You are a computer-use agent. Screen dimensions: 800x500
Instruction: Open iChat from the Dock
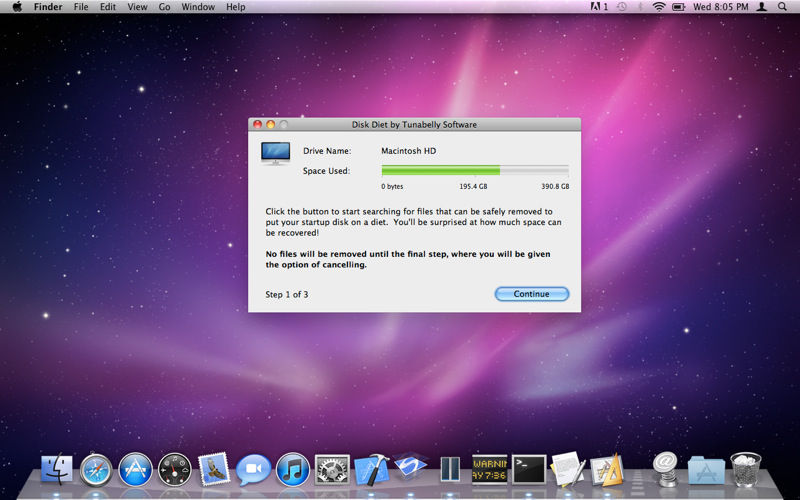(x=253, y=470)
